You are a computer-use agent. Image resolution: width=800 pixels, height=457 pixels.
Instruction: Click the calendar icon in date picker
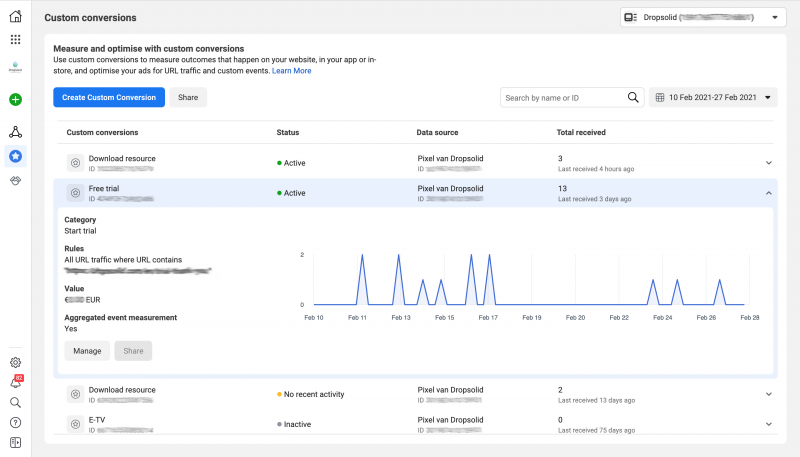point(660,97)
